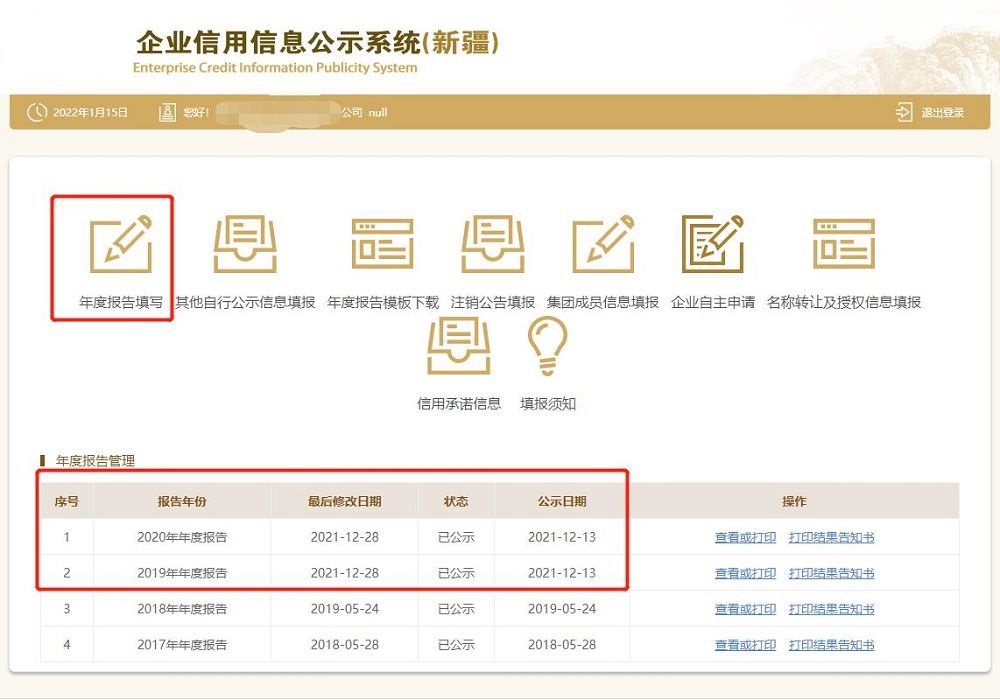
Task: Click the 退出登录 logout icon
Action: click(904, 112)
